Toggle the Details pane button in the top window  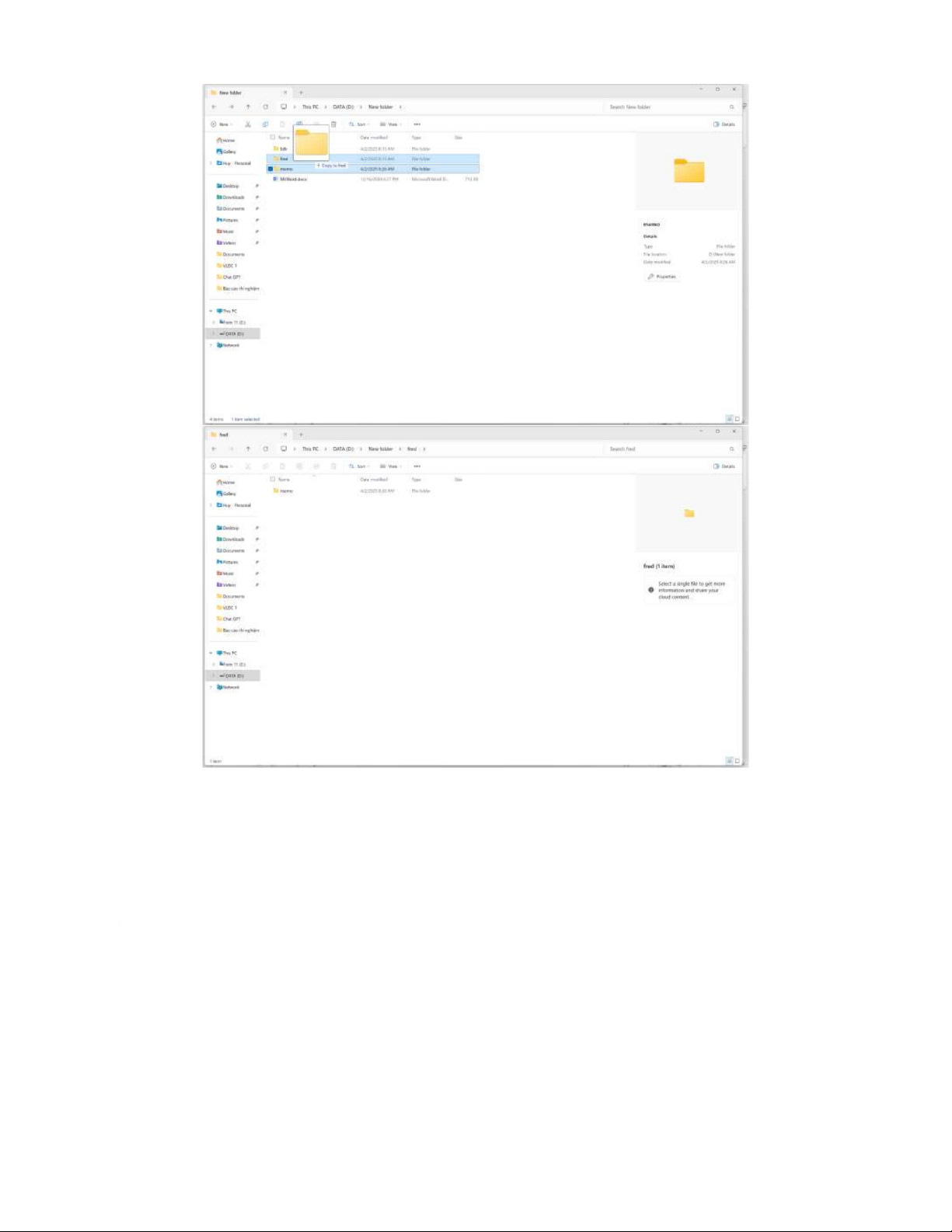(724, 124)
